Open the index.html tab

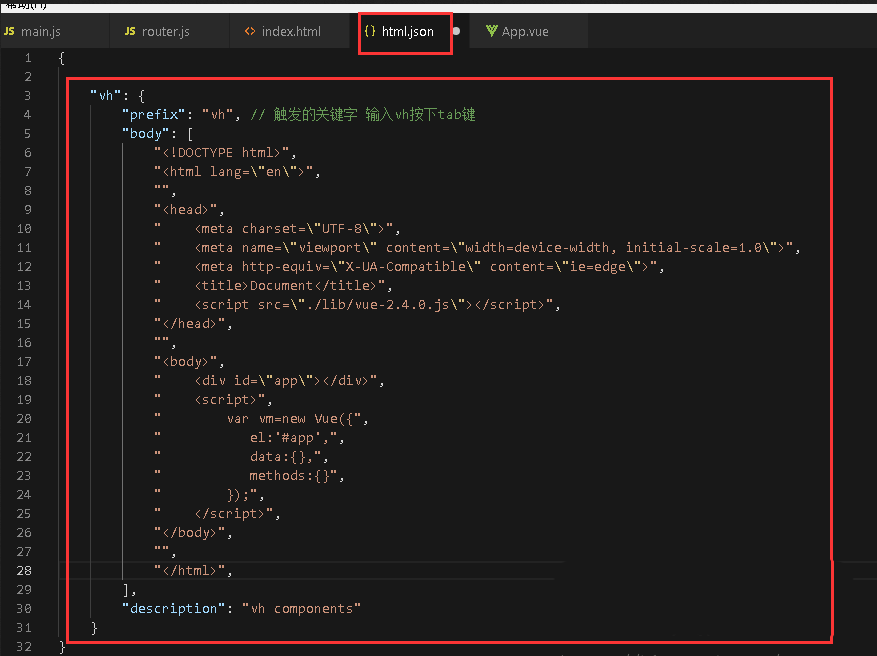click(x=289, y=31)
